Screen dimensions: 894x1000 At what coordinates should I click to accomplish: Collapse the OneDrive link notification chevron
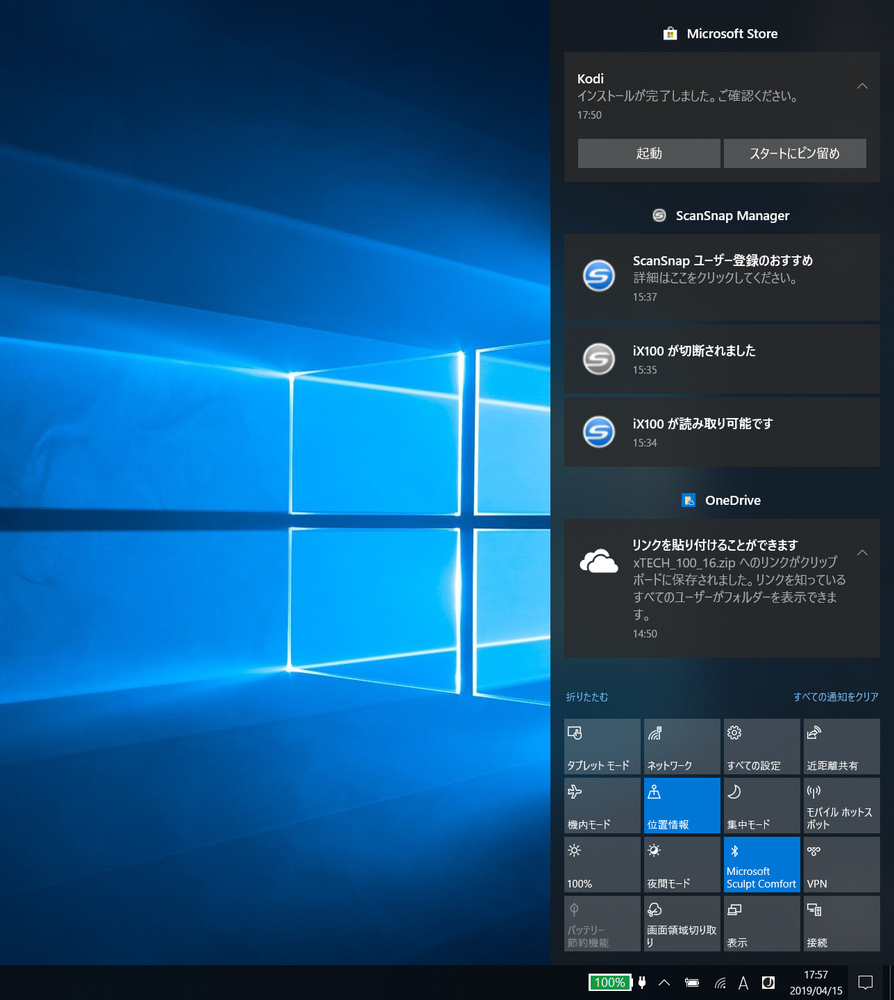point(862,551)
